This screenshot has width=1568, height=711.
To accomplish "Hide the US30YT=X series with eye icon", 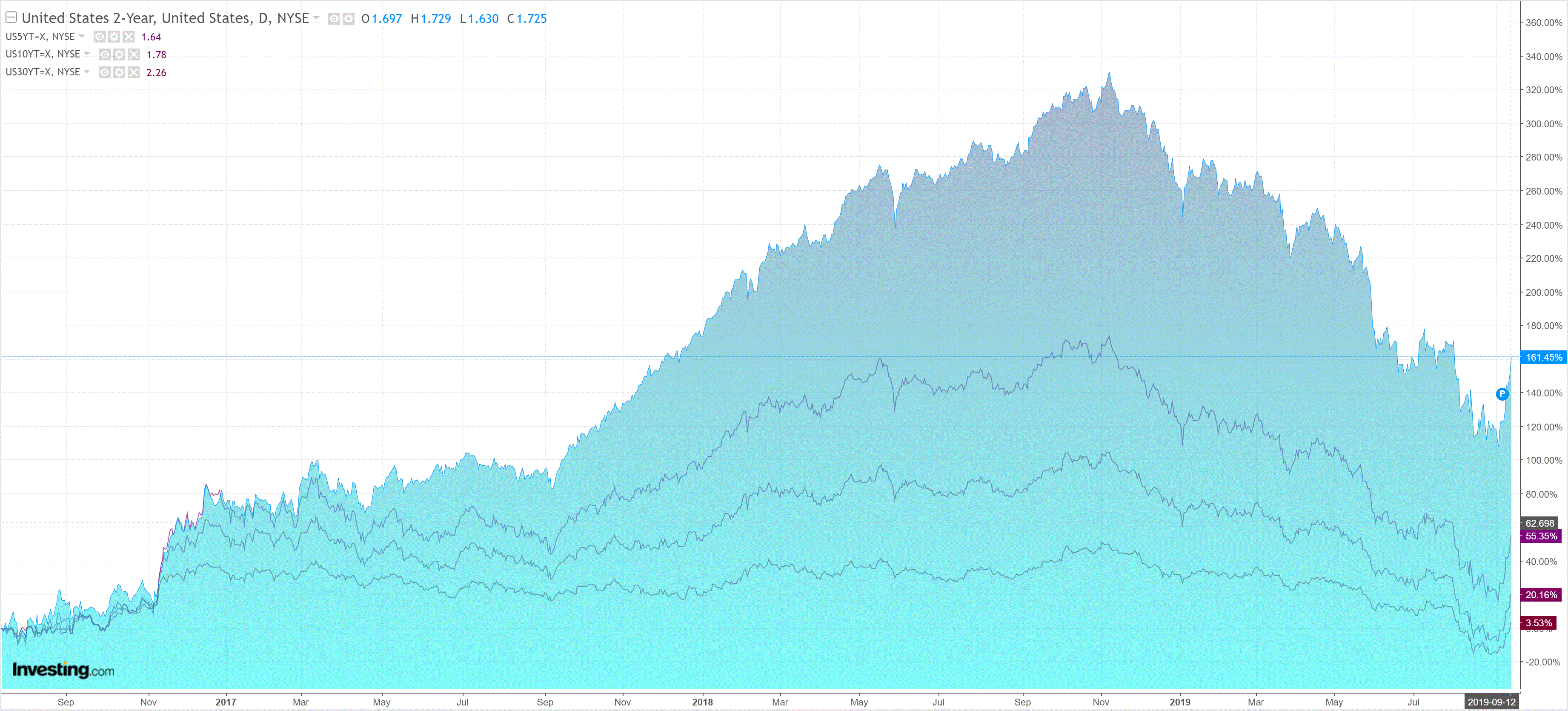I will click(x=105, y=72).
